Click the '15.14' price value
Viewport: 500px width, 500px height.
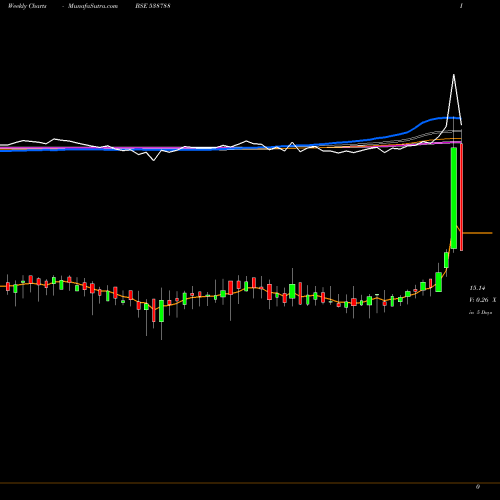pyautogui.click(x=477, y=288)
